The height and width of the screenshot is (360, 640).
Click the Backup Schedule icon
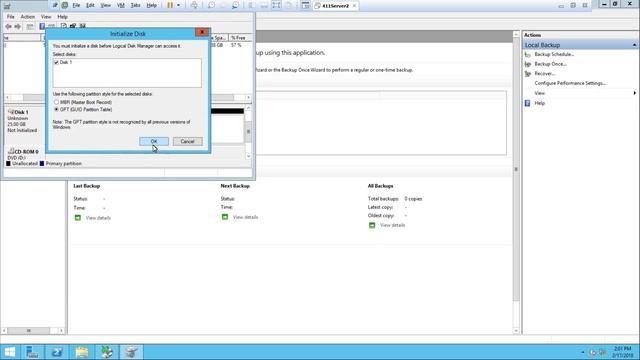point(527,54)
